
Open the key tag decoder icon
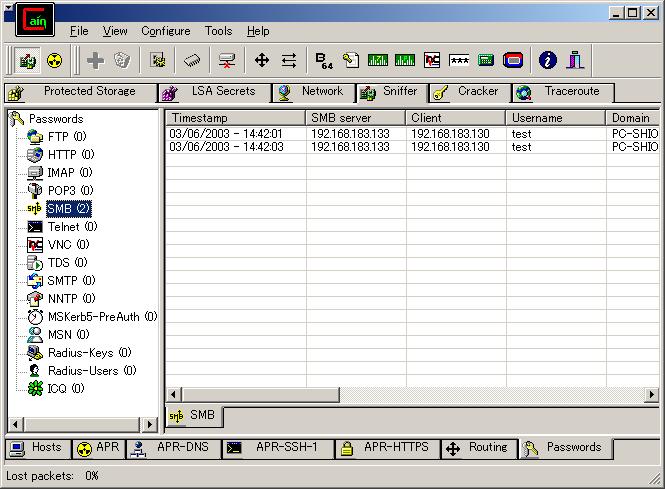351,61
